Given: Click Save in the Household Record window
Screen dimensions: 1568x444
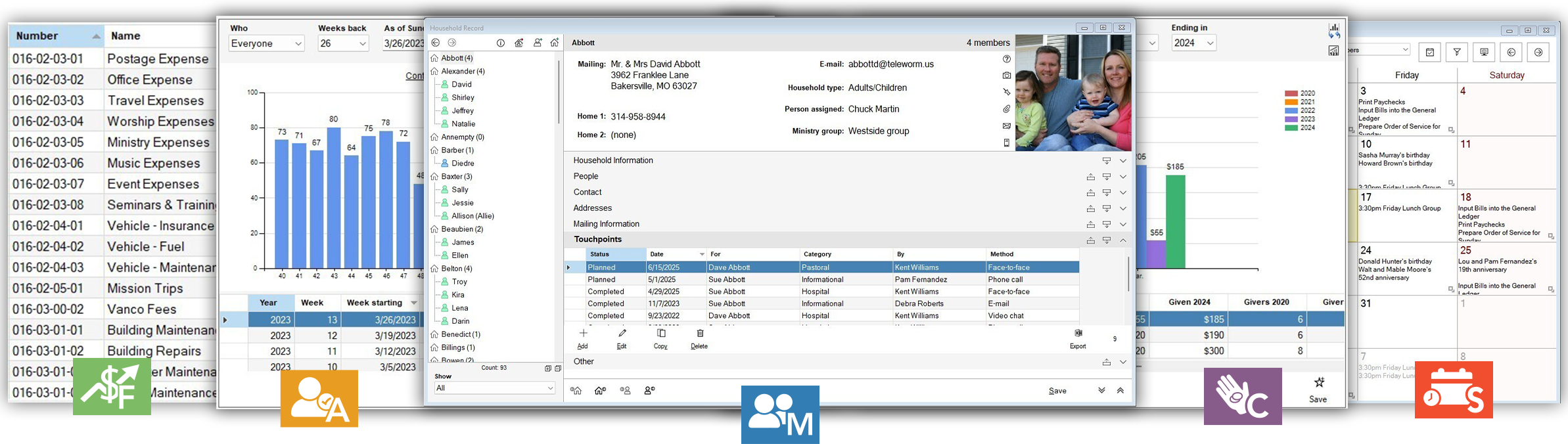Looking at the screenshot, I should pos(1057,391).
